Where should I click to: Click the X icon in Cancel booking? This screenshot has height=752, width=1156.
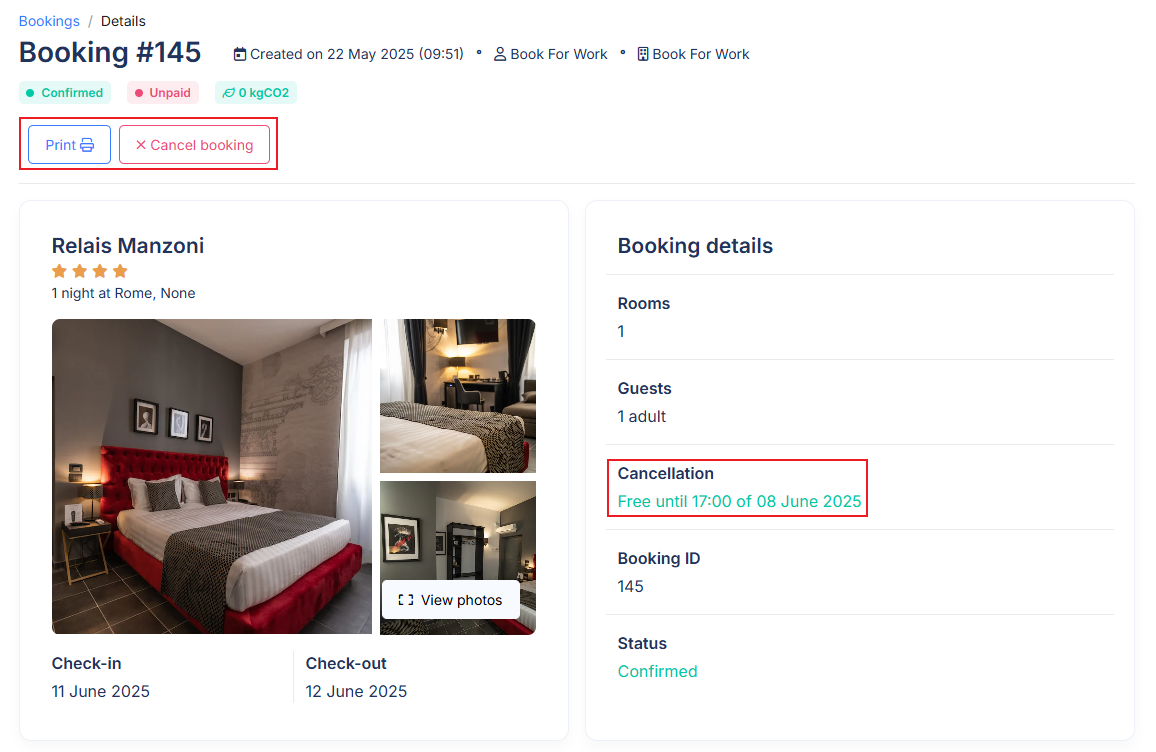point(141,145)
